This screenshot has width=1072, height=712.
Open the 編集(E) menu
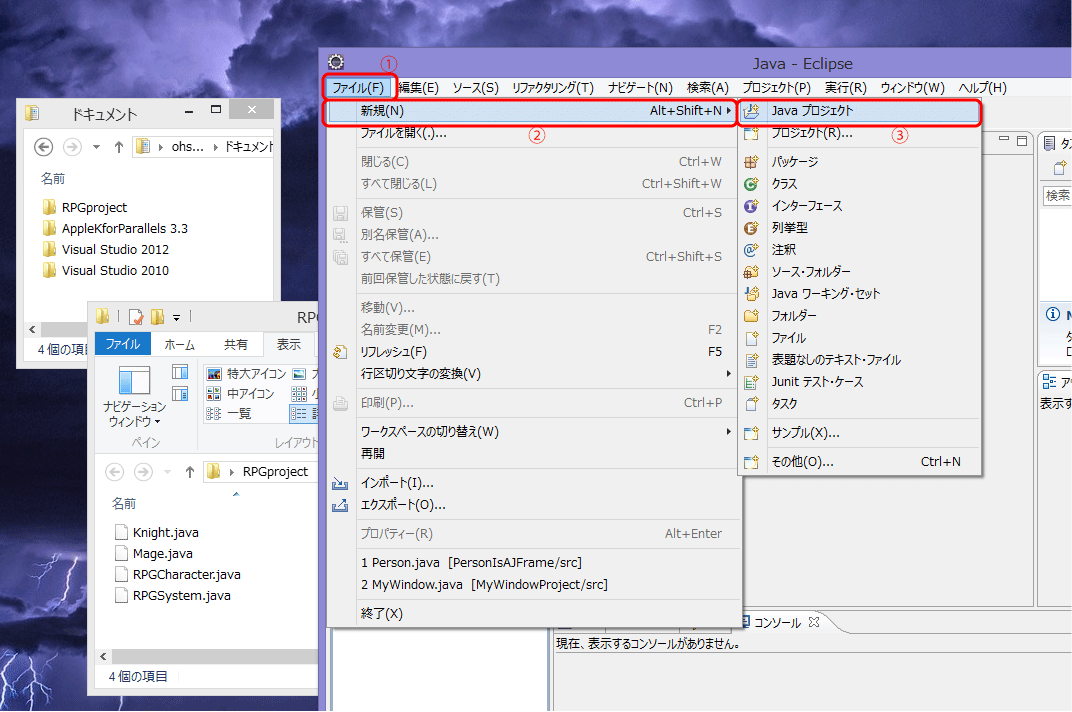pos(418,88)
